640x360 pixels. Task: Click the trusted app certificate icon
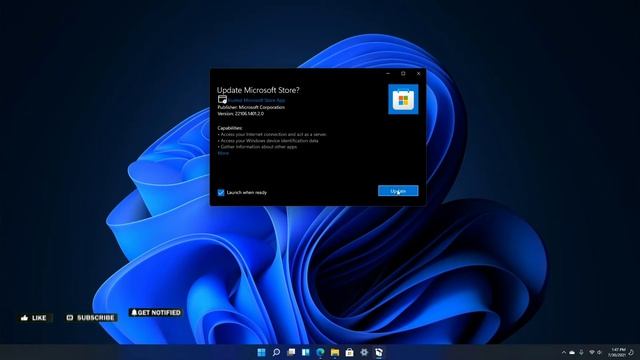point(222,99)
